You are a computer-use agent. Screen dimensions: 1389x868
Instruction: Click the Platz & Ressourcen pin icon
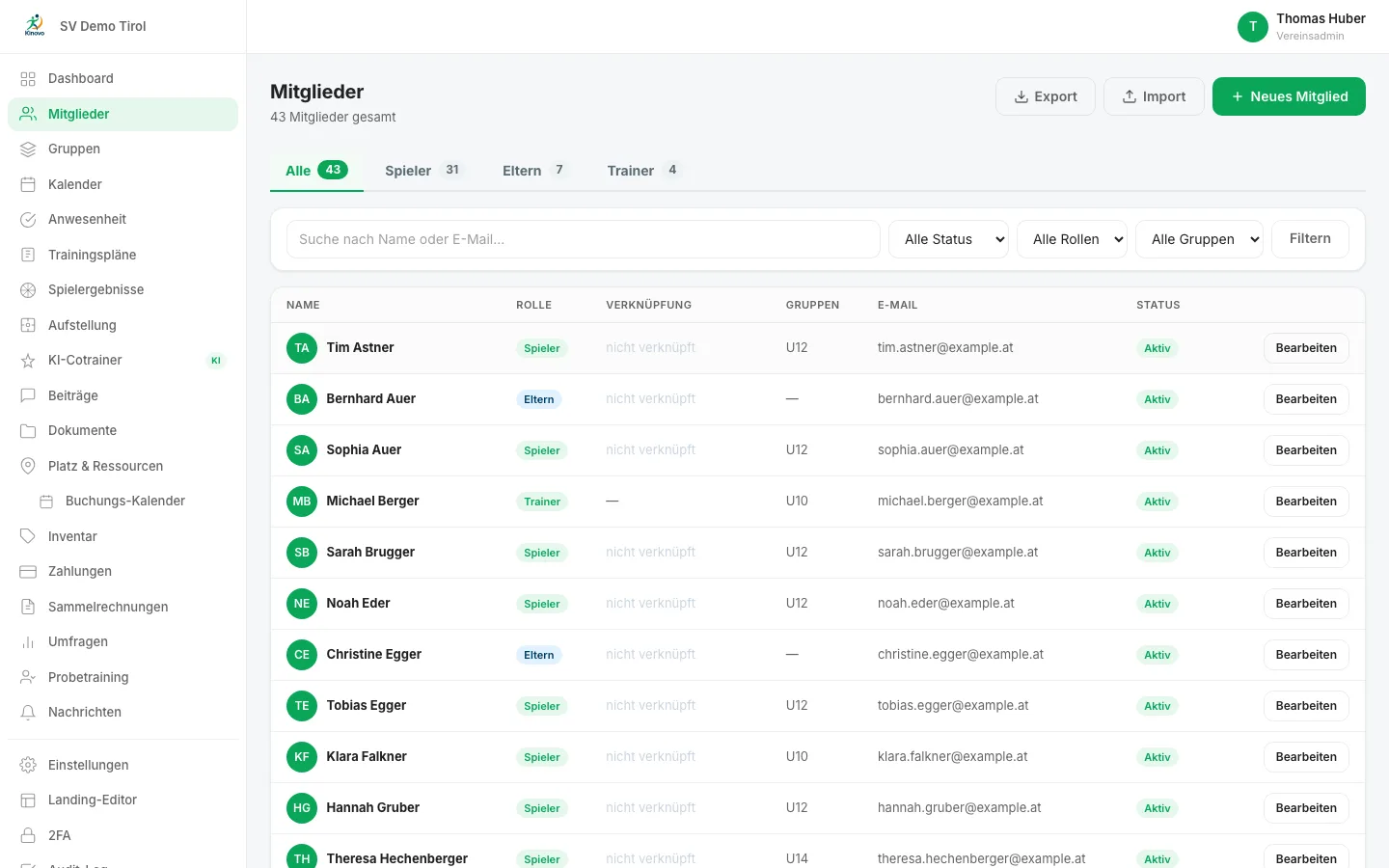click(x=28, y=466)
